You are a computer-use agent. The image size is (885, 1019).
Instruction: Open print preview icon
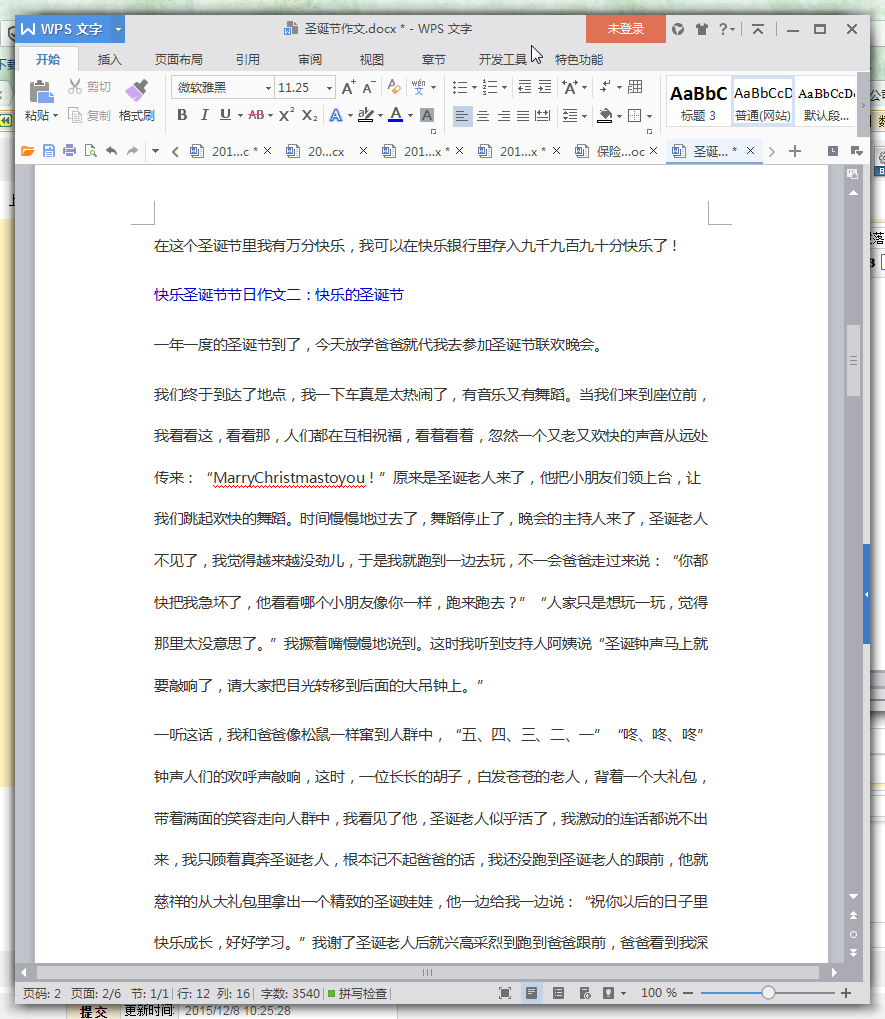point(90,151)
